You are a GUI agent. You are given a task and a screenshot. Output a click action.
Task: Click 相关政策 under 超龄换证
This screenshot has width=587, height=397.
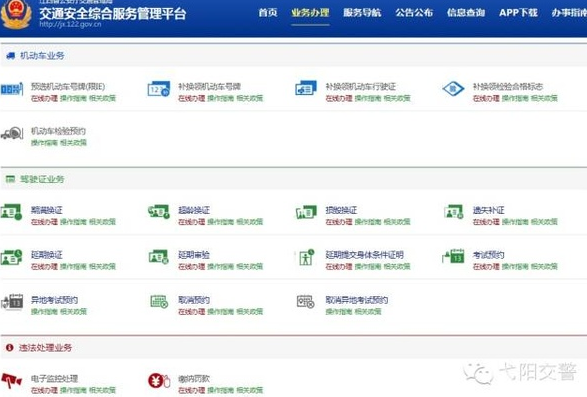pyautogui.click(x=250, y=222)
